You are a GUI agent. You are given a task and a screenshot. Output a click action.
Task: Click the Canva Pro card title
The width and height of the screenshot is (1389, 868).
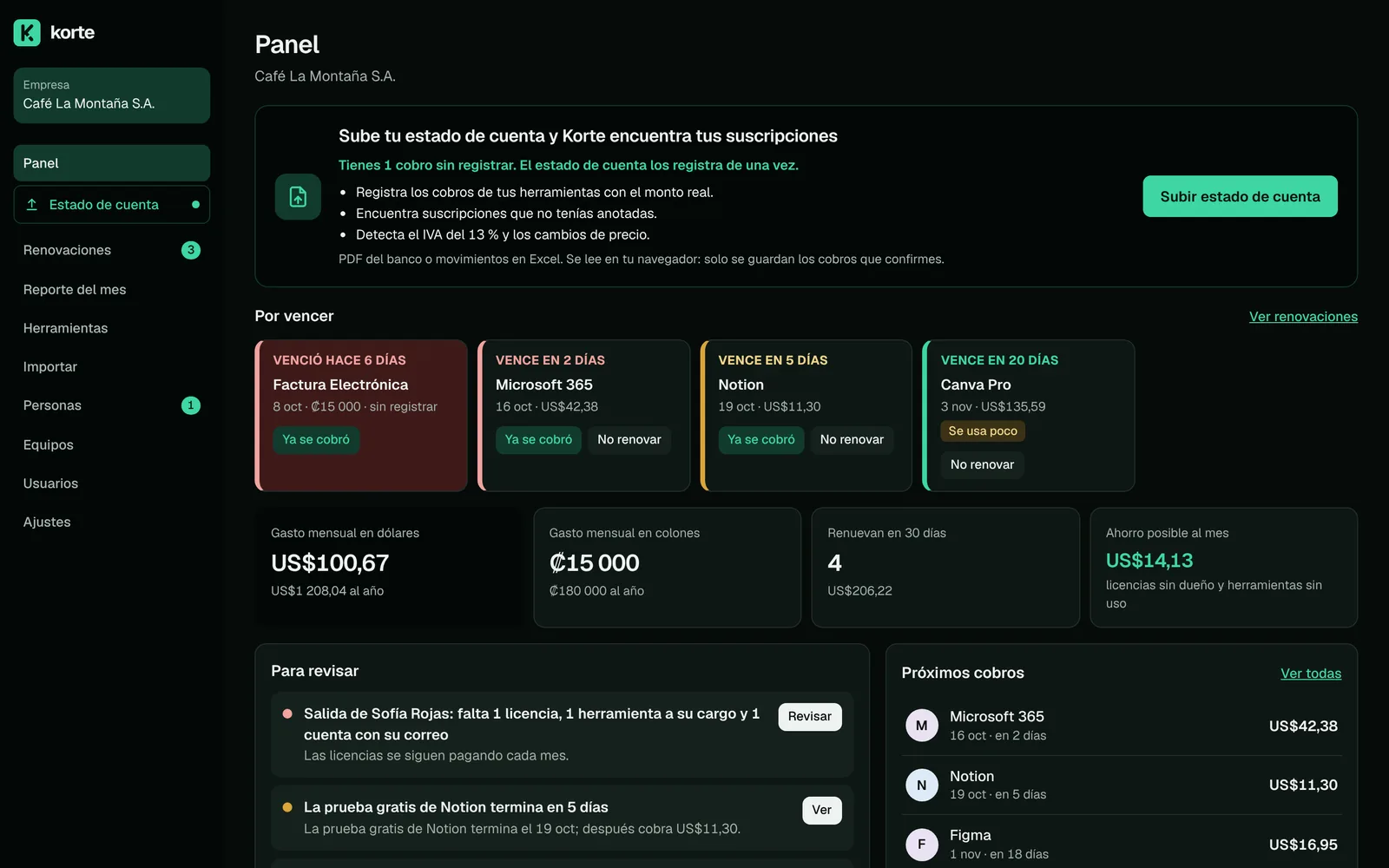point(976,385)
